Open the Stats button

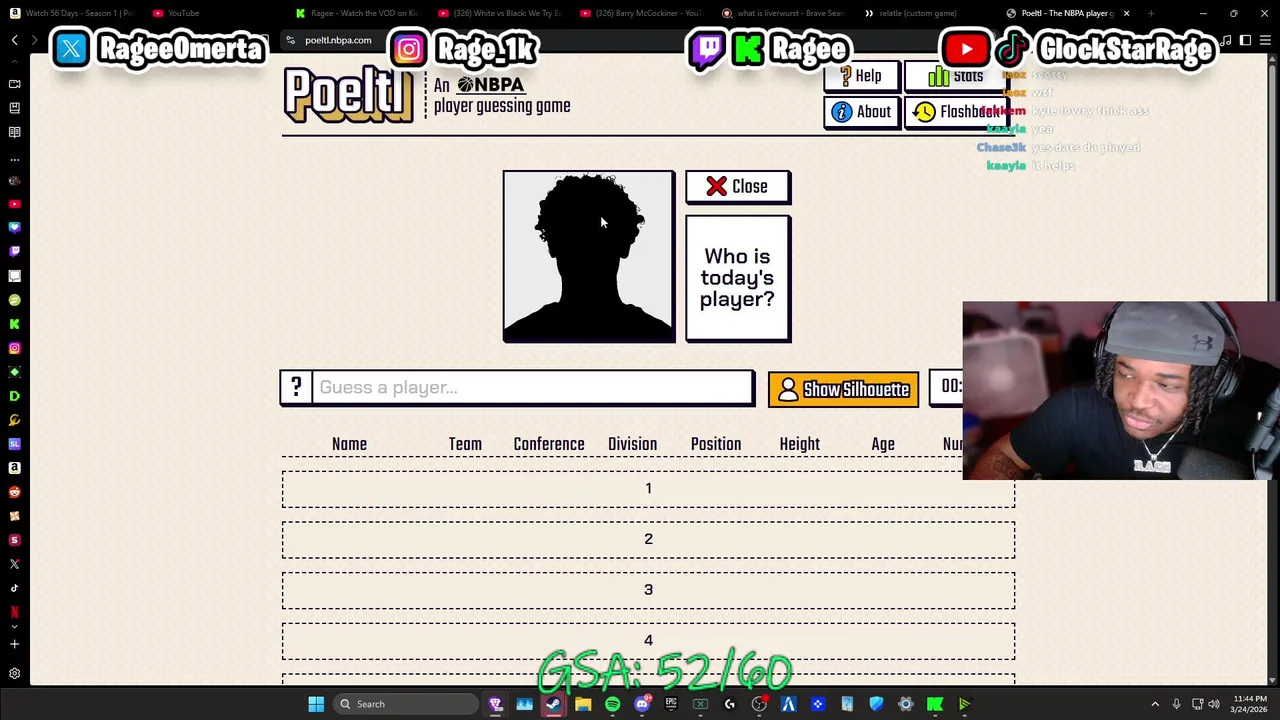click(x=956, y=77)
